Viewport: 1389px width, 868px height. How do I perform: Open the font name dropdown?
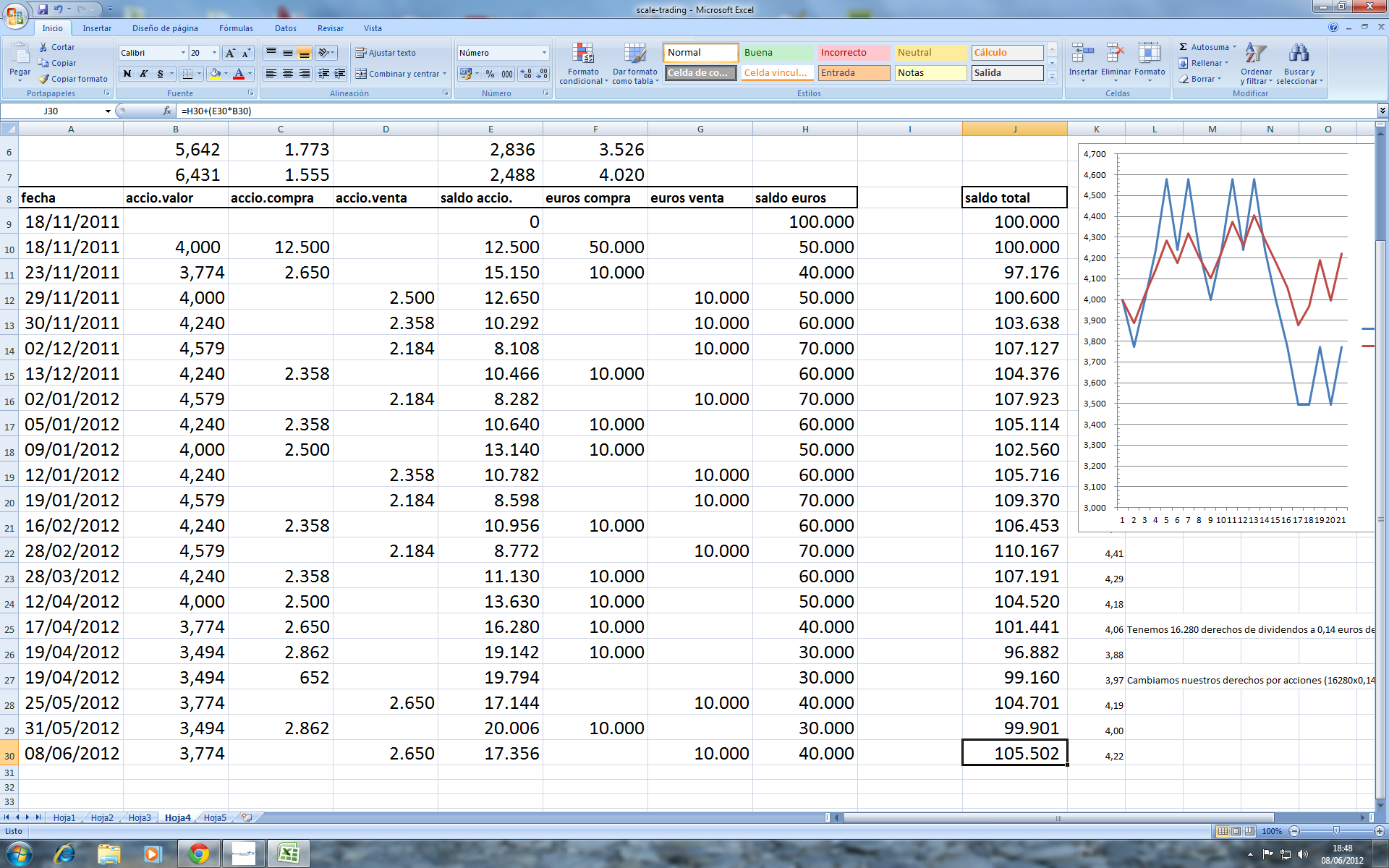(x=182, y=53)
